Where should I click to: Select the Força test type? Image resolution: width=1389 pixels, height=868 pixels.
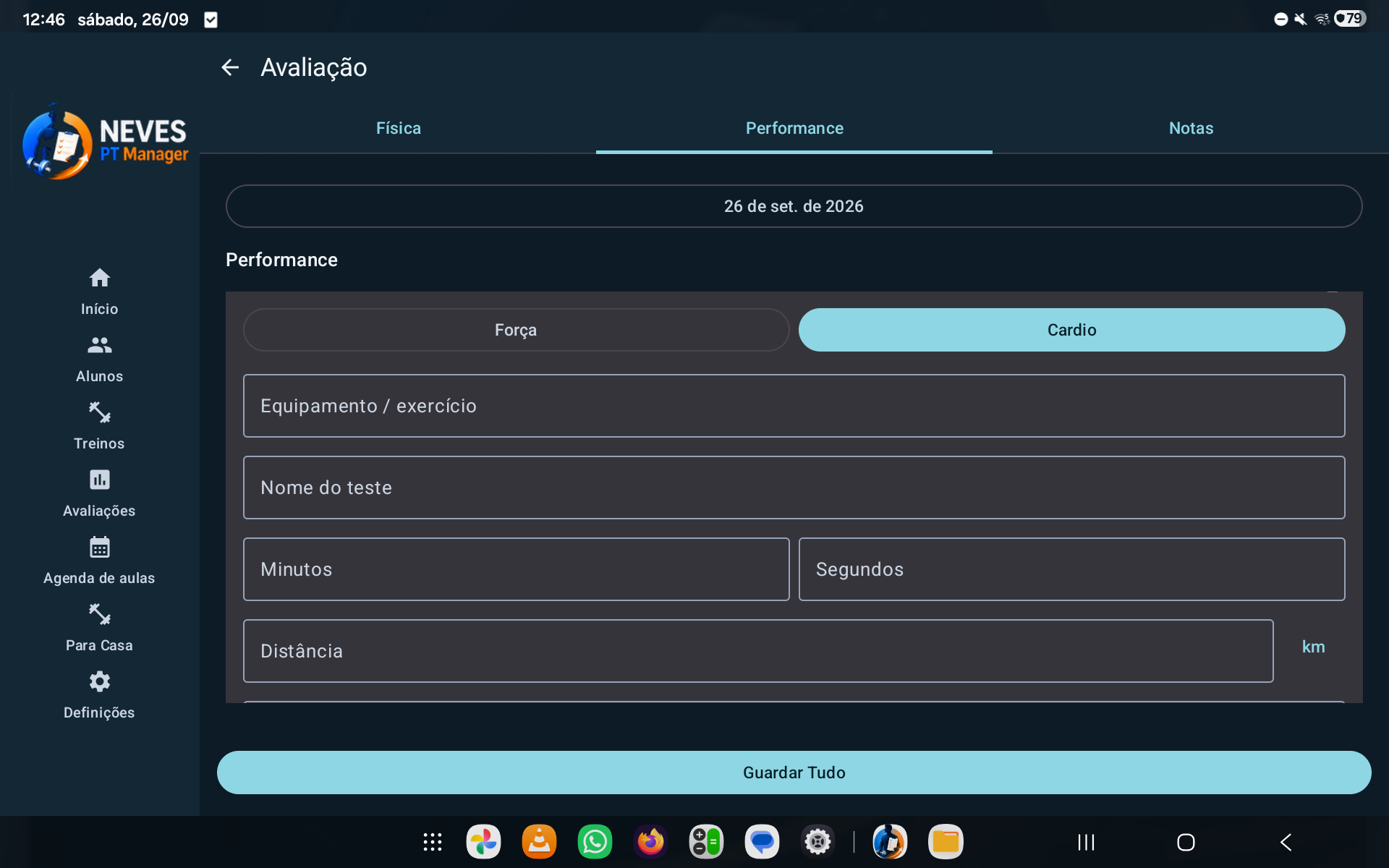(516, 330)
